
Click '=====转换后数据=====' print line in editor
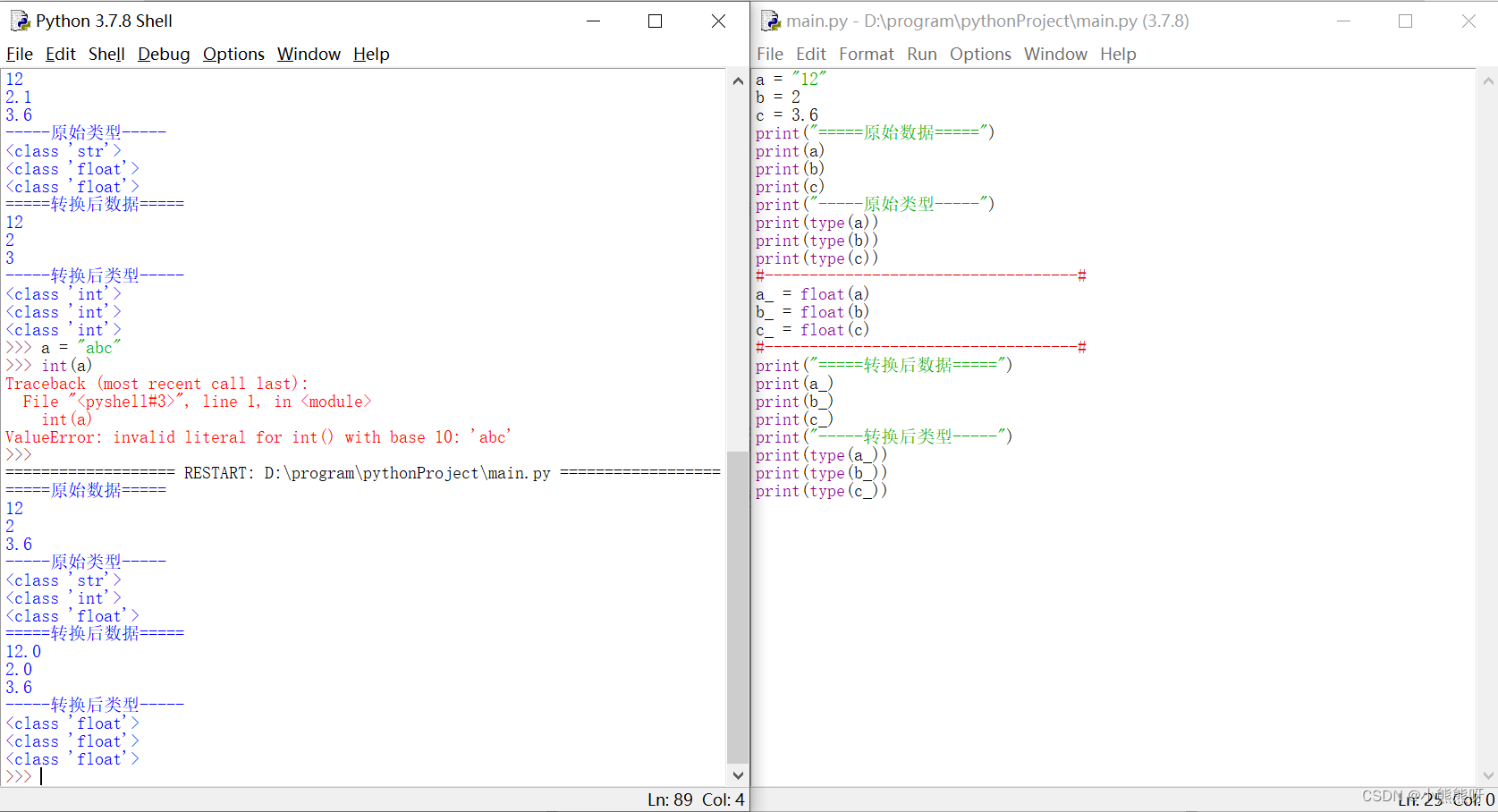pyautogui.click(x=884, y=366)
